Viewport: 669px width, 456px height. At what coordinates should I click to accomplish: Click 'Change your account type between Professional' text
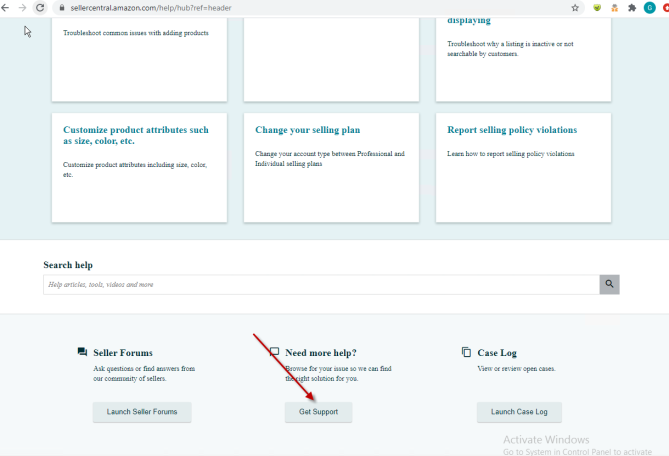tap(330, 158)
